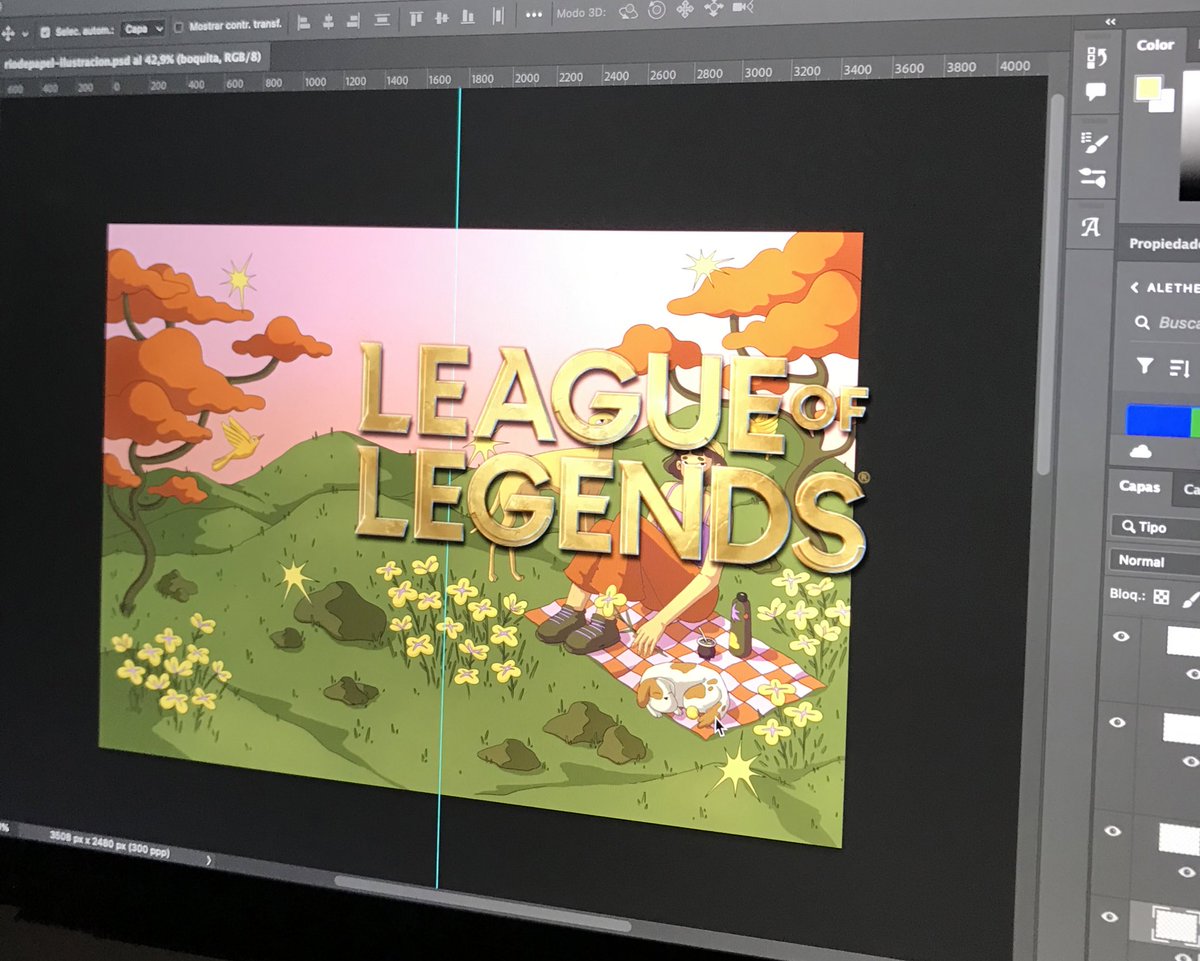The width and height of the screenshot is (1200, 961).
Task: Click foreground yellow color swatch
Action: click(x=1149, y=89)
